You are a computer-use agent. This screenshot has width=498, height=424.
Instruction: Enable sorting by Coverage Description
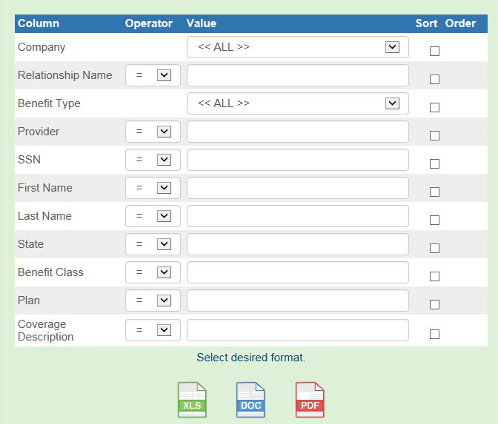[435, 334]
